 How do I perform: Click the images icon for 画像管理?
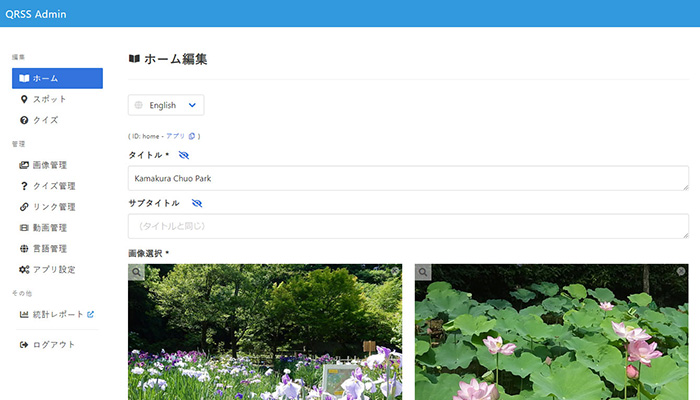[x=24, y=165]
